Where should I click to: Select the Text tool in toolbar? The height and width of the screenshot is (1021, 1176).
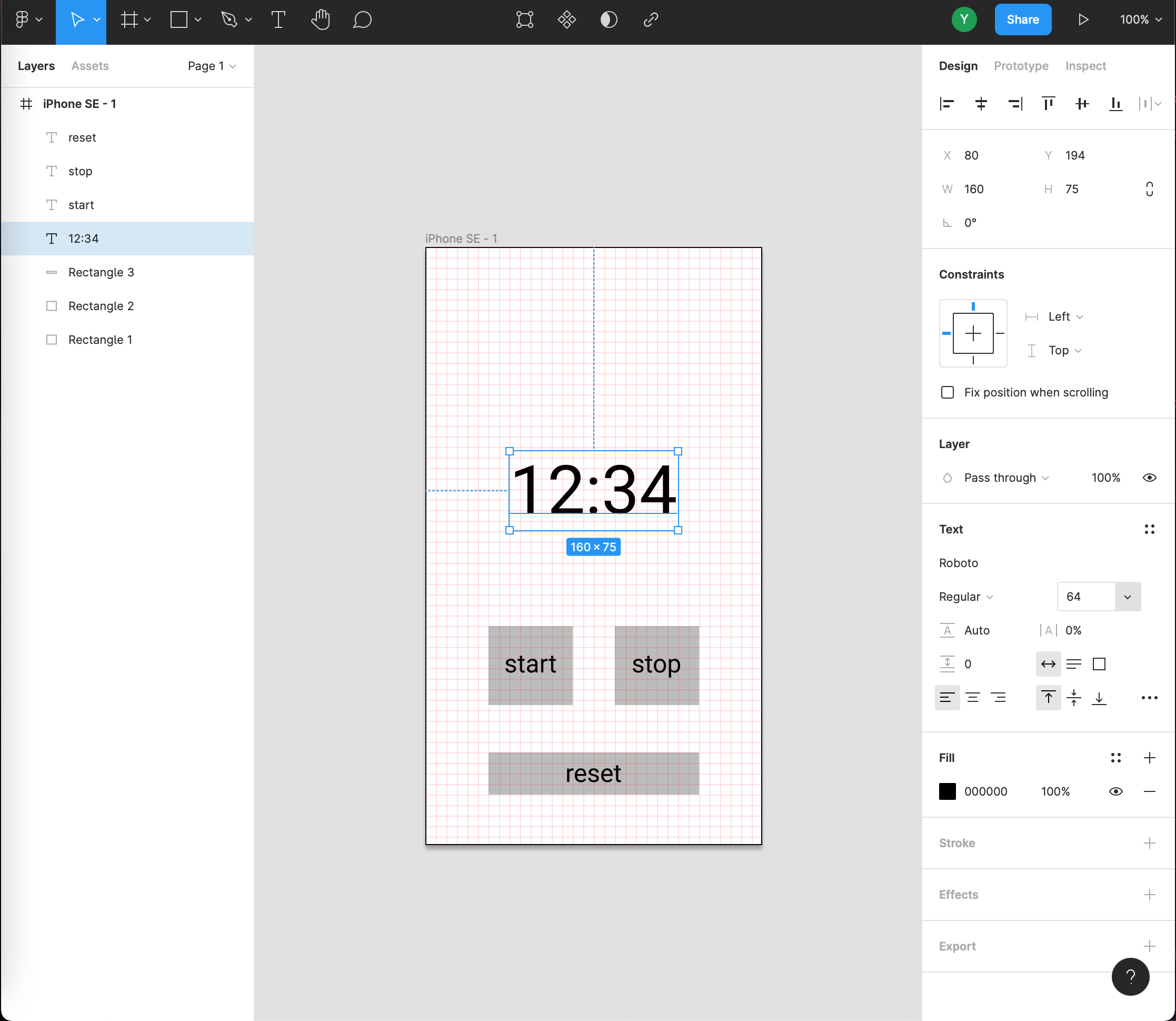(x=278, y=20)
